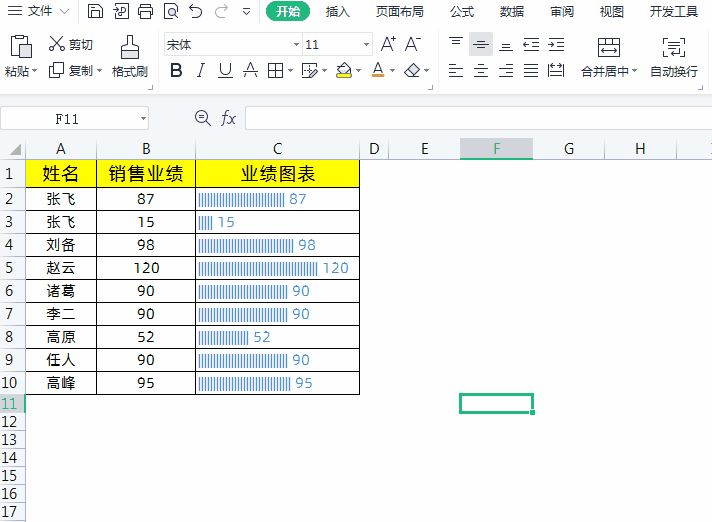Viewport: 712px width, 522px height.
Task: Toggle Underline formatting
Action: coord(225,70)
